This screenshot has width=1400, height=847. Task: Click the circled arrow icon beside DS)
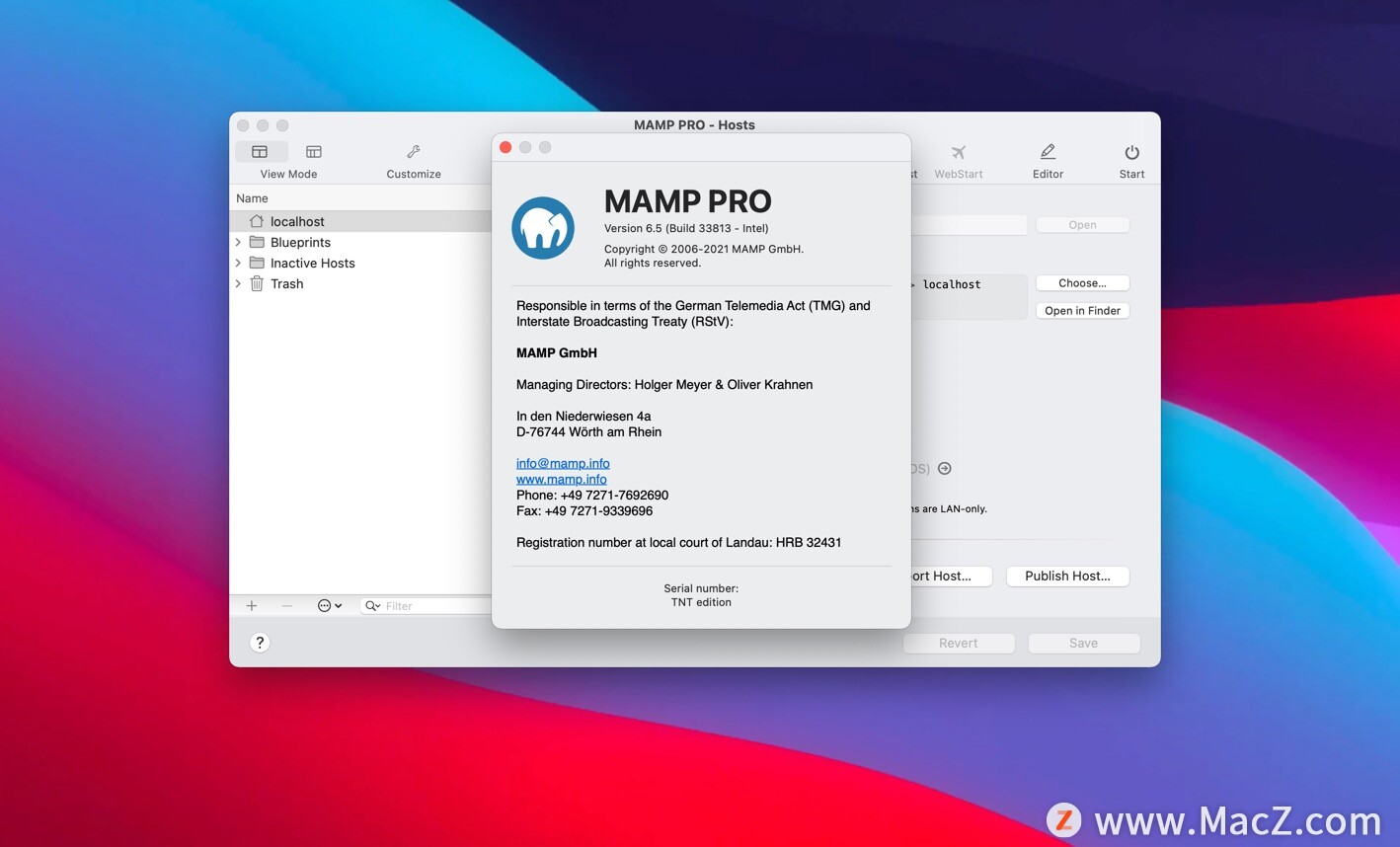(945, 469)
